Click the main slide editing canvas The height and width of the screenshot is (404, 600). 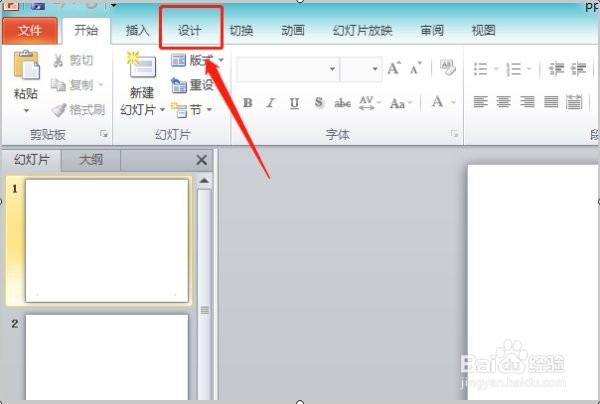pyautogui.click(x=533, y=282)
